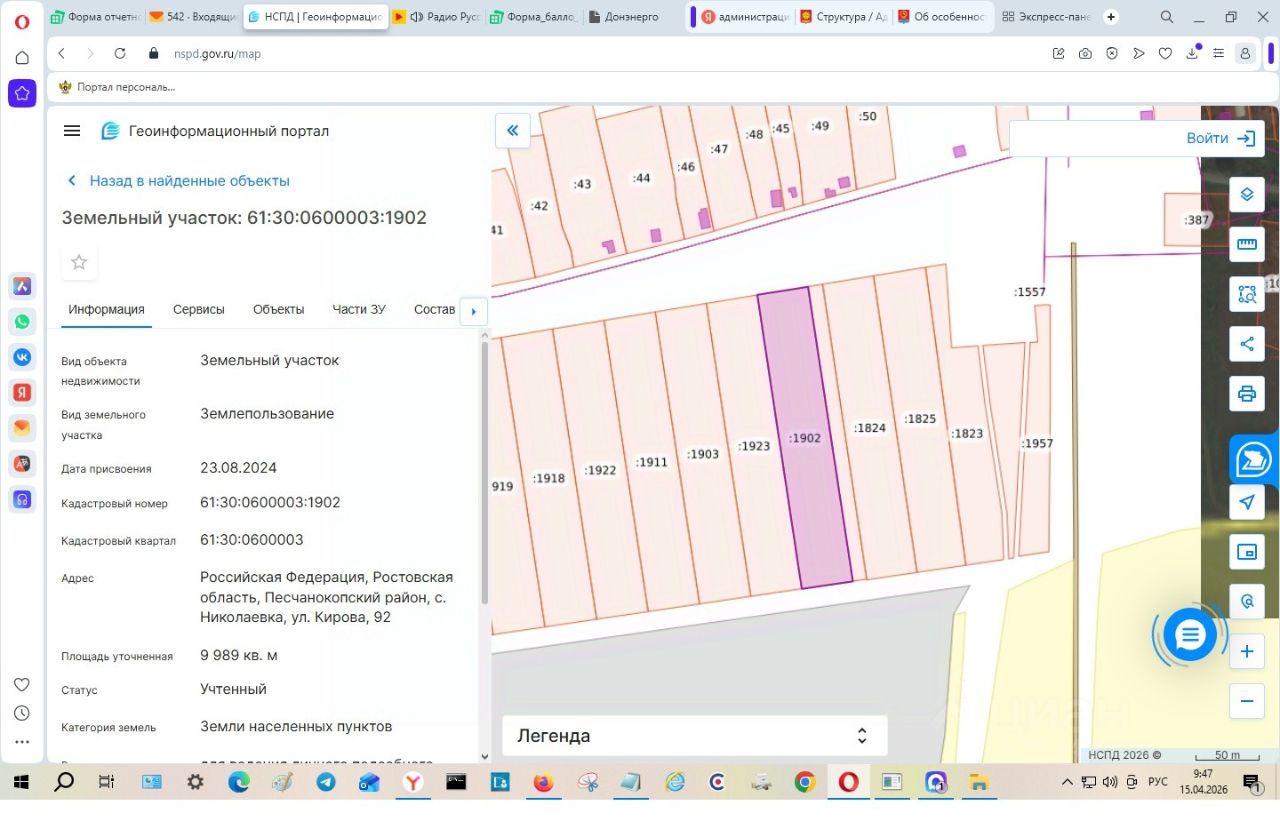Screen dimensions: 1280x829
Task: Select the ruler measurement tool
Action: pyautogui.click(x=1246, y=244)
